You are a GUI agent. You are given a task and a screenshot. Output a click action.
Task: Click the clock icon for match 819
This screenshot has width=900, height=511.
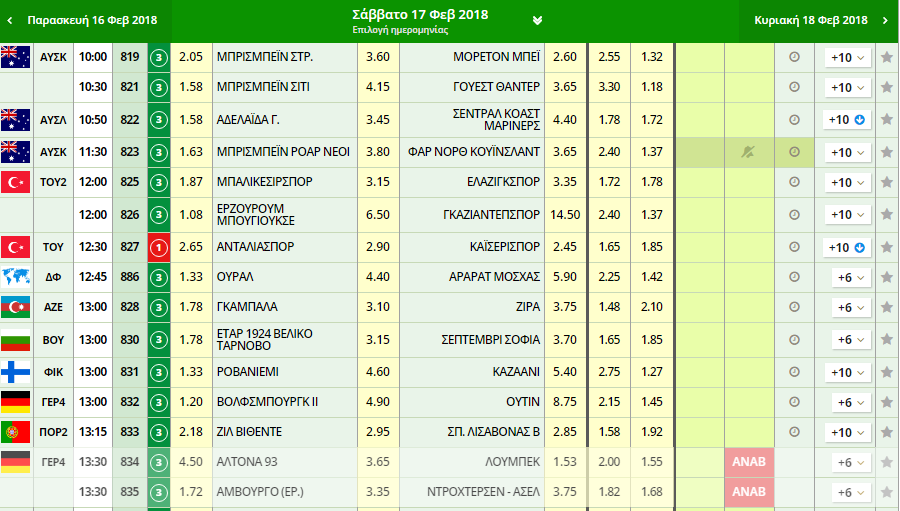coord(795,57)
